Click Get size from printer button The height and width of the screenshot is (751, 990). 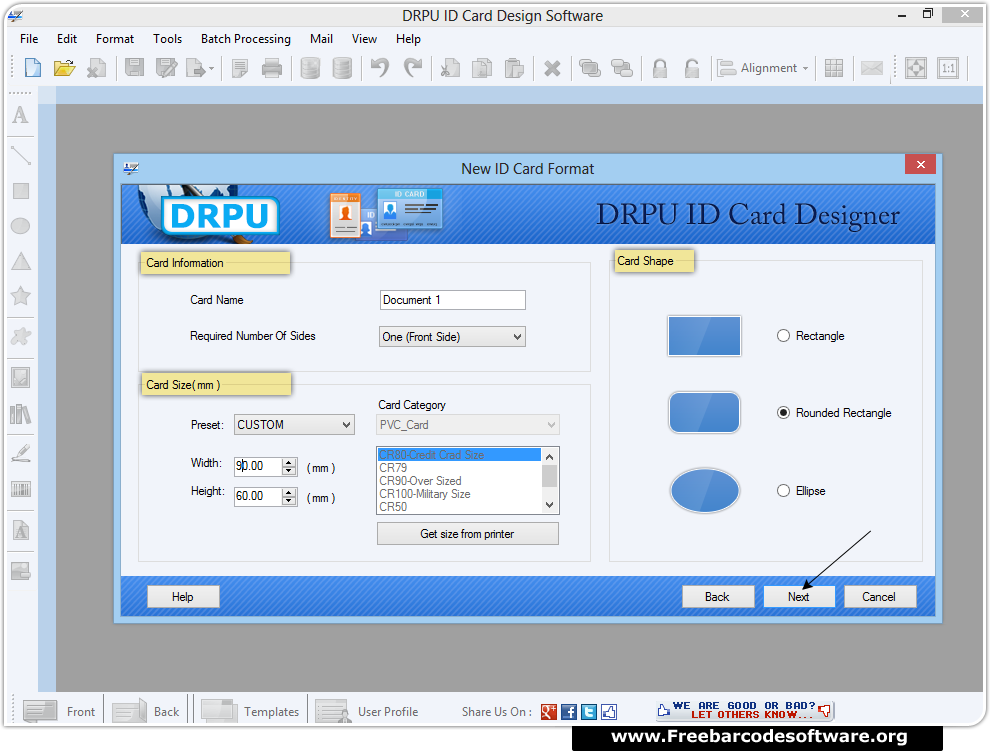point(467,534)
